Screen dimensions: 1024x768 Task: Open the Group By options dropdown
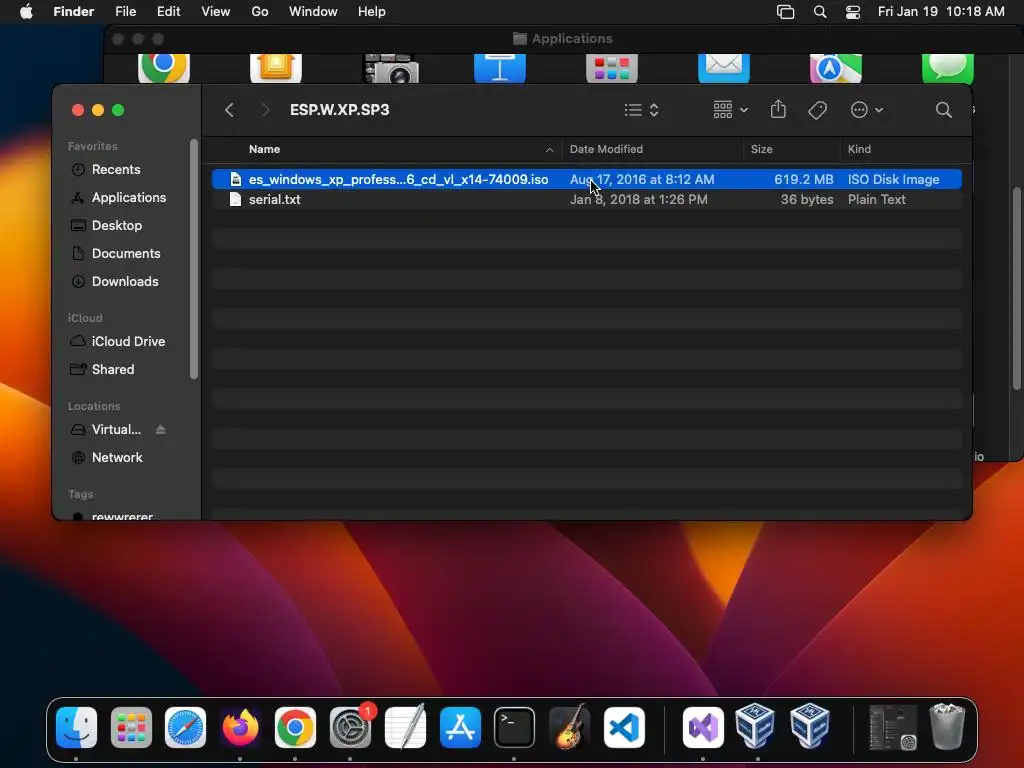[730, 110]
